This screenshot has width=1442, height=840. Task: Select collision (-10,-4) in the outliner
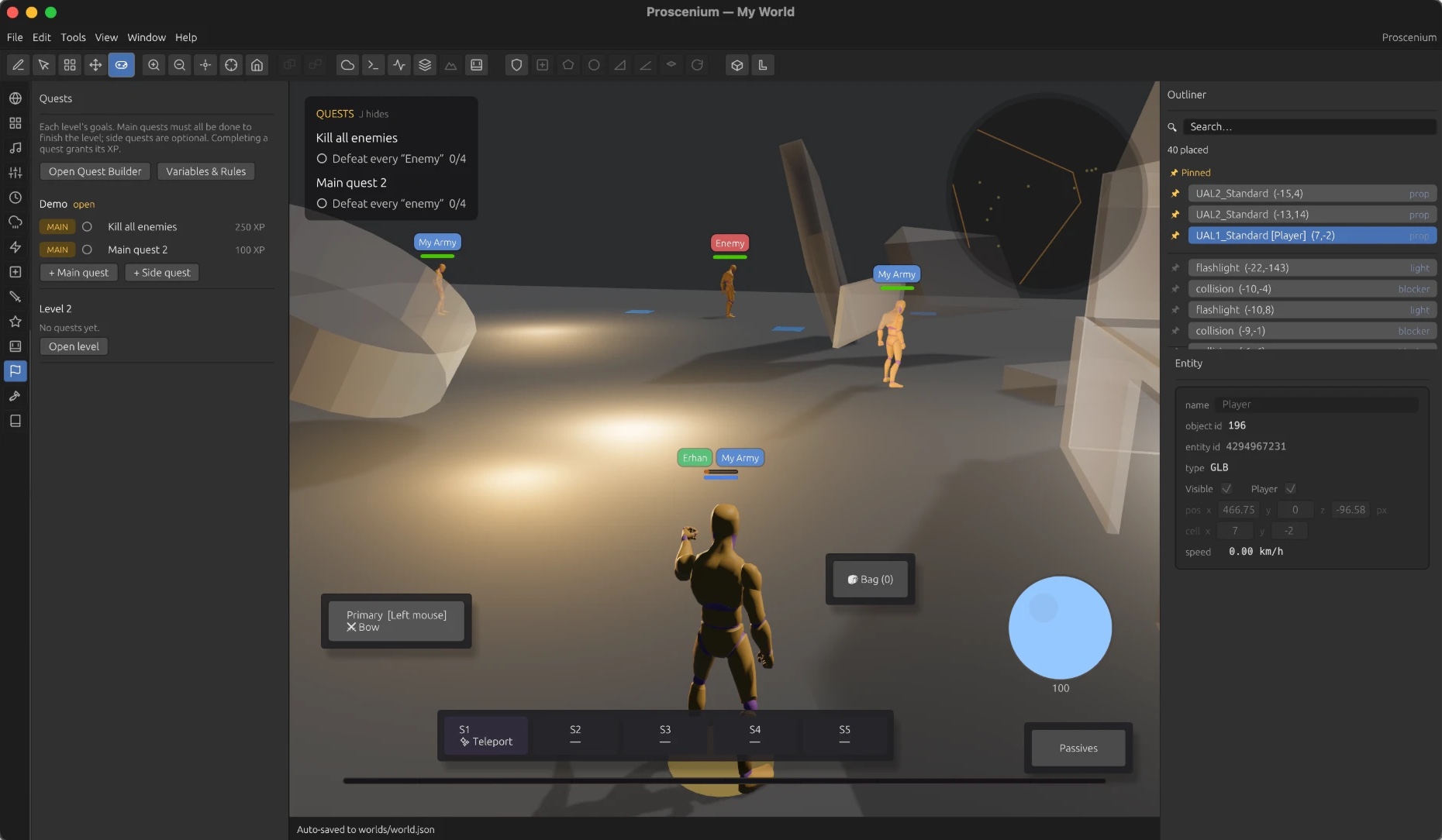coord(1312,289)
